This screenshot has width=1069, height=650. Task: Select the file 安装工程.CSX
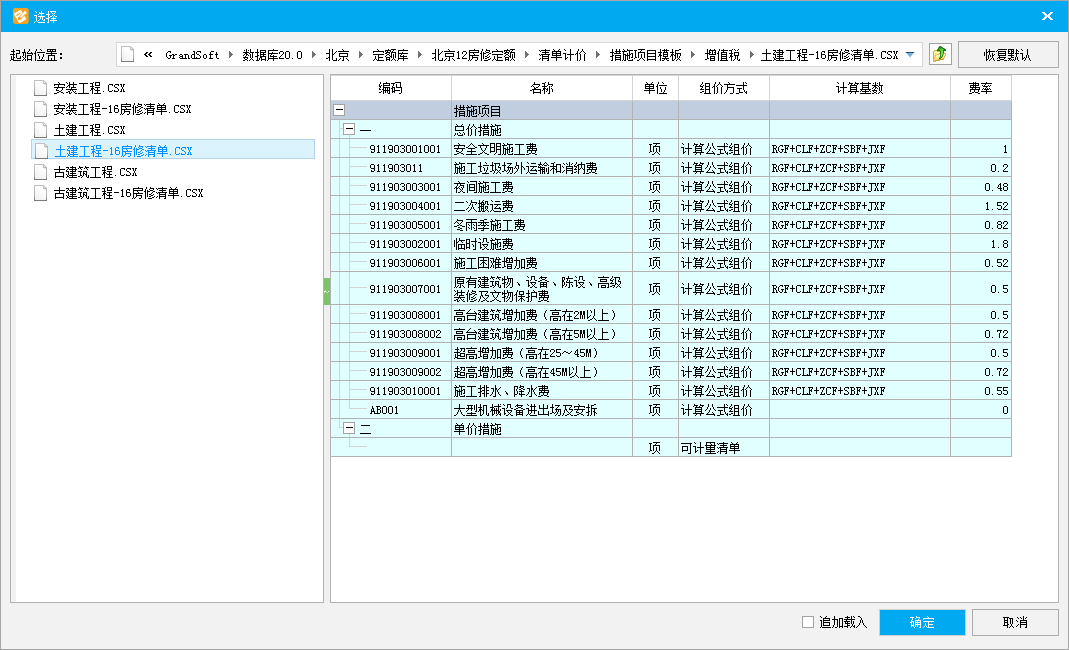click(x=89, y=88)
